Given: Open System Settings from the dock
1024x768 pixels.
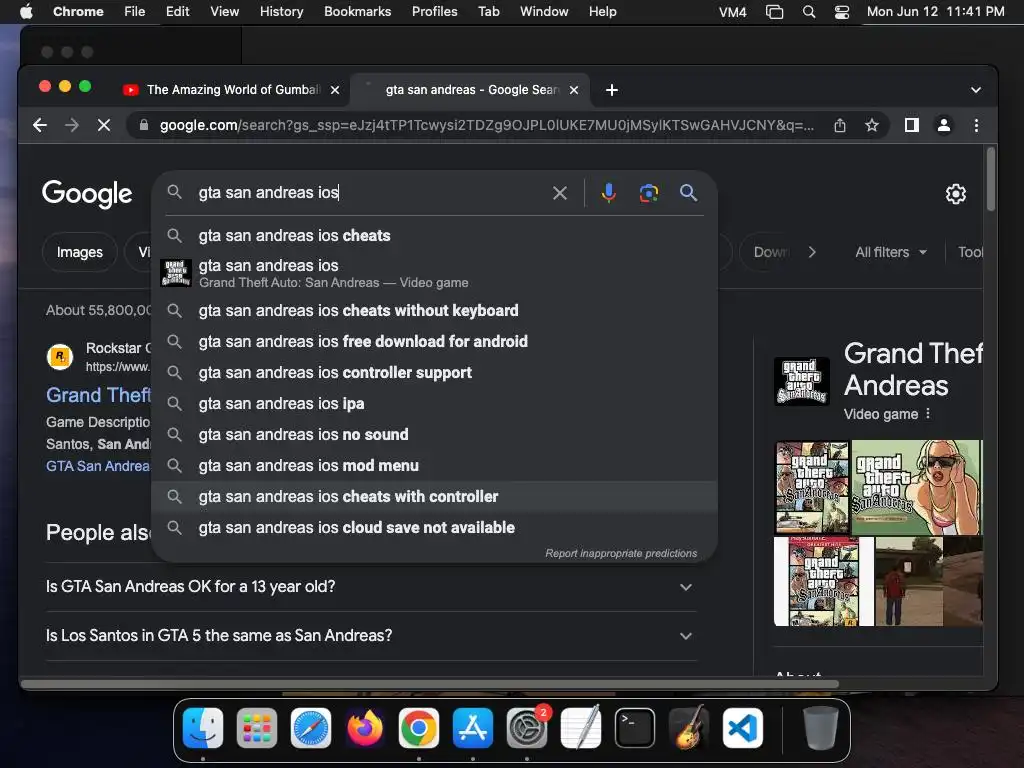Looking at the screenshot, I should coord(527,728).
